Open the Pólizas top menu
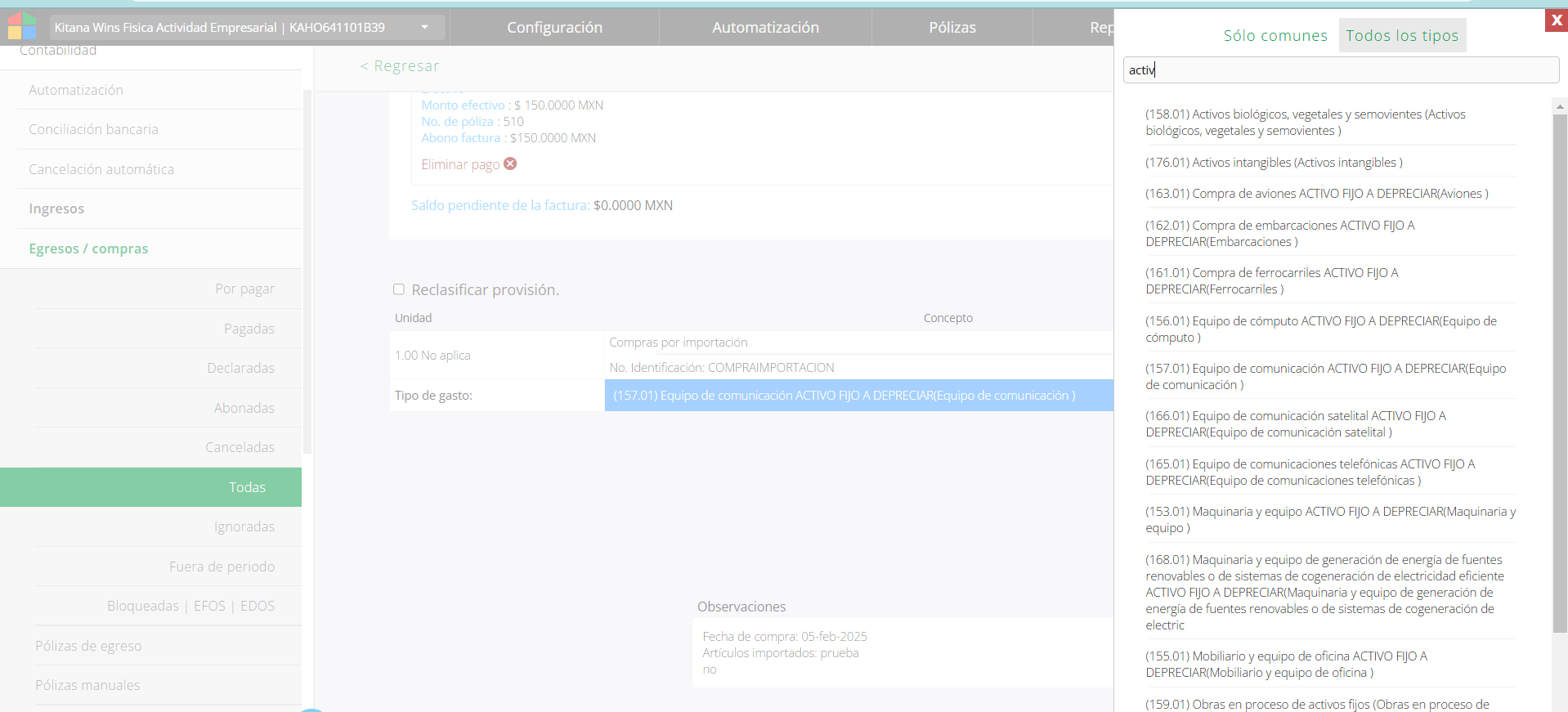Viewport: 1568px width, 712px height. (952, 28)
